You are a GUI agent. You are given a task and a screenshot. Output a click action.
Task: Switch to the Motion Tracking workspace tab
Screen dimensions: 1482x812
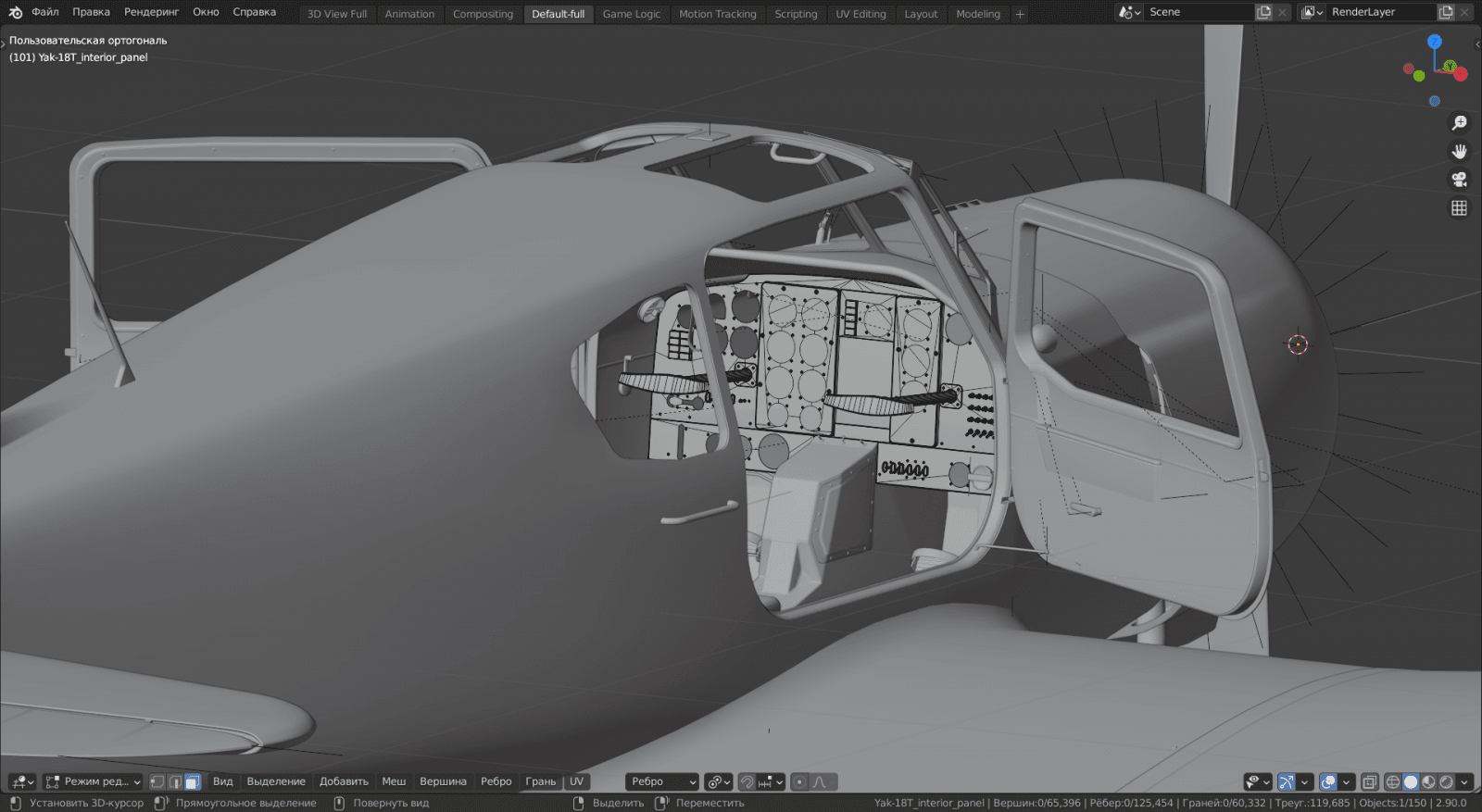click(x=717, y=14)
